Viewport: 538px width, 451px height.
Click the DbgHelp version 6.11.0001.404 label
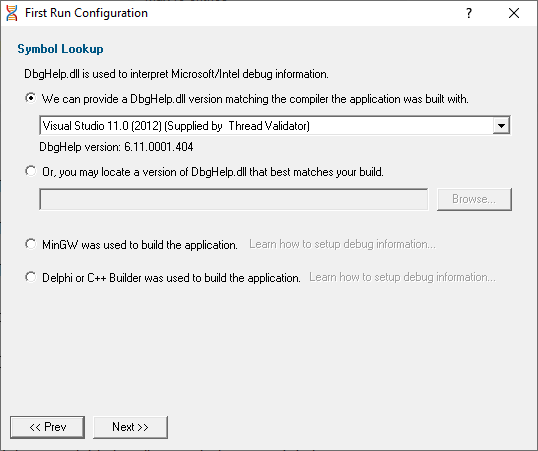(116, 147)
